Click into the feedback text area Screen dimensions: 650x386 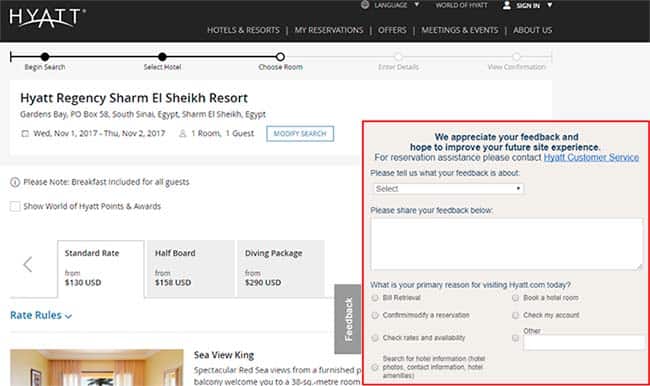coord(507,245)
